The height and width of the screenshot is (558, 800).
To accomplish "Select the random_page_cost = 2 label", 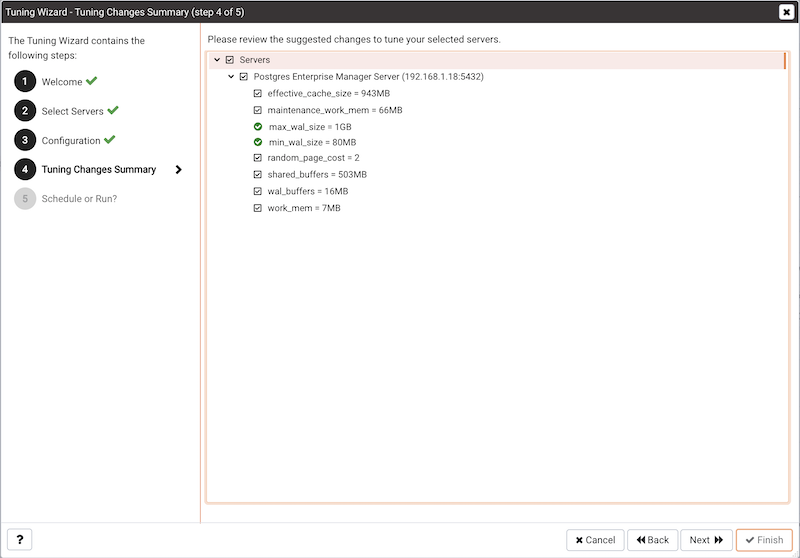I will pos(313,158).
